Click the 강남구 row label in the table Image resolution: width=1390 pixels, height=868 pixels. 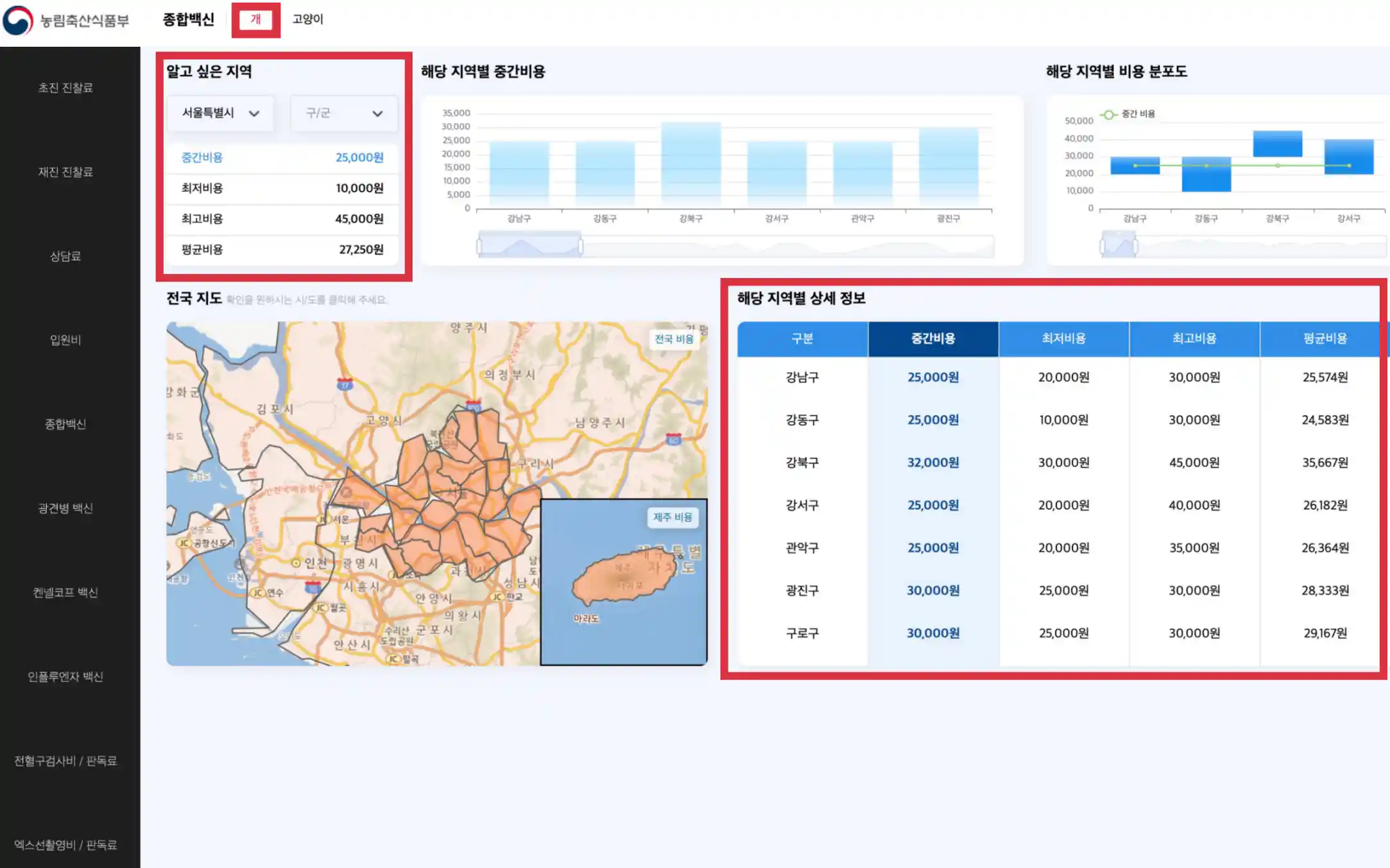[x=802, y=377]
